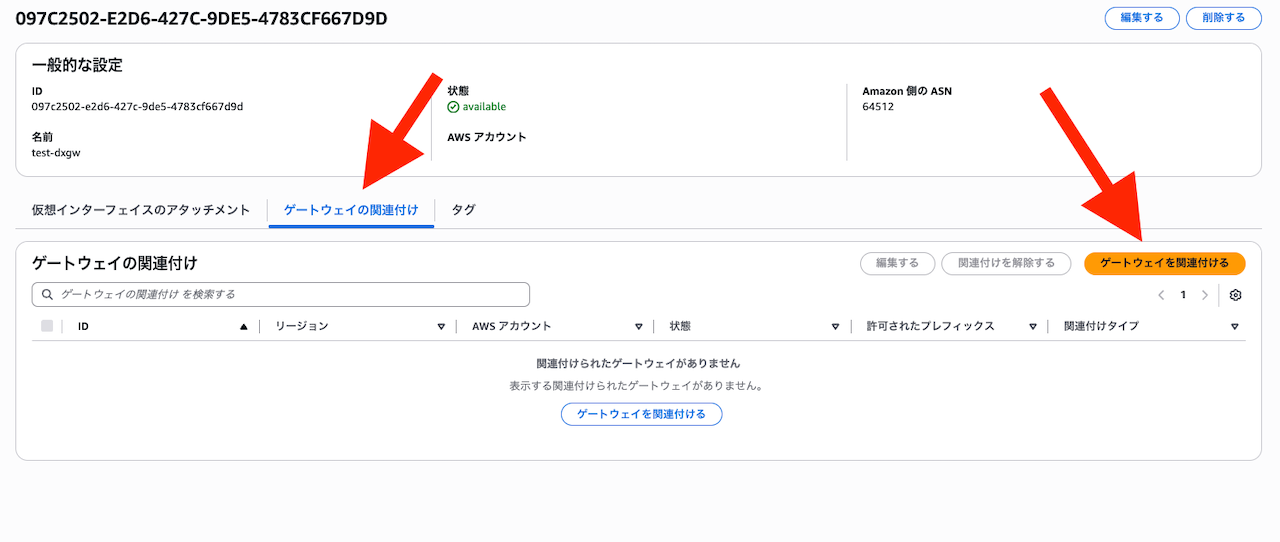Go to next page chevron
Screen dimensions: 1280x542
pyautogui.click(x=1205, y=295)
